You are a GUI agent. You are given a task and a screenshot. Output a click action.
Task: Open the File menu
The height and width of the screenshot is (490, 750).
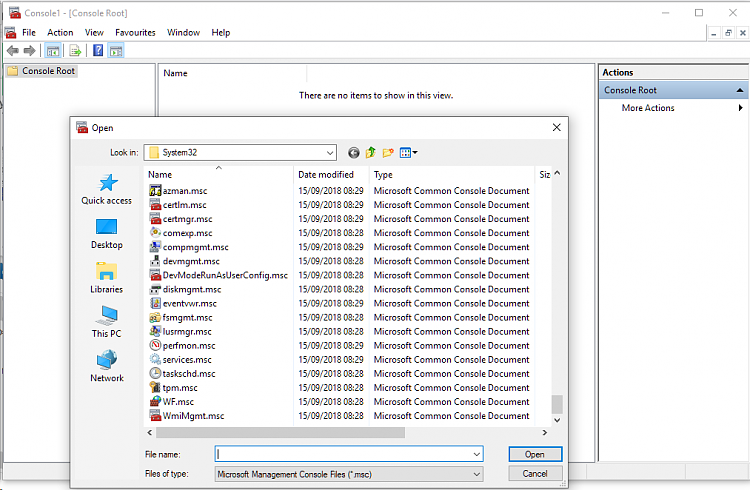point(29,33)
